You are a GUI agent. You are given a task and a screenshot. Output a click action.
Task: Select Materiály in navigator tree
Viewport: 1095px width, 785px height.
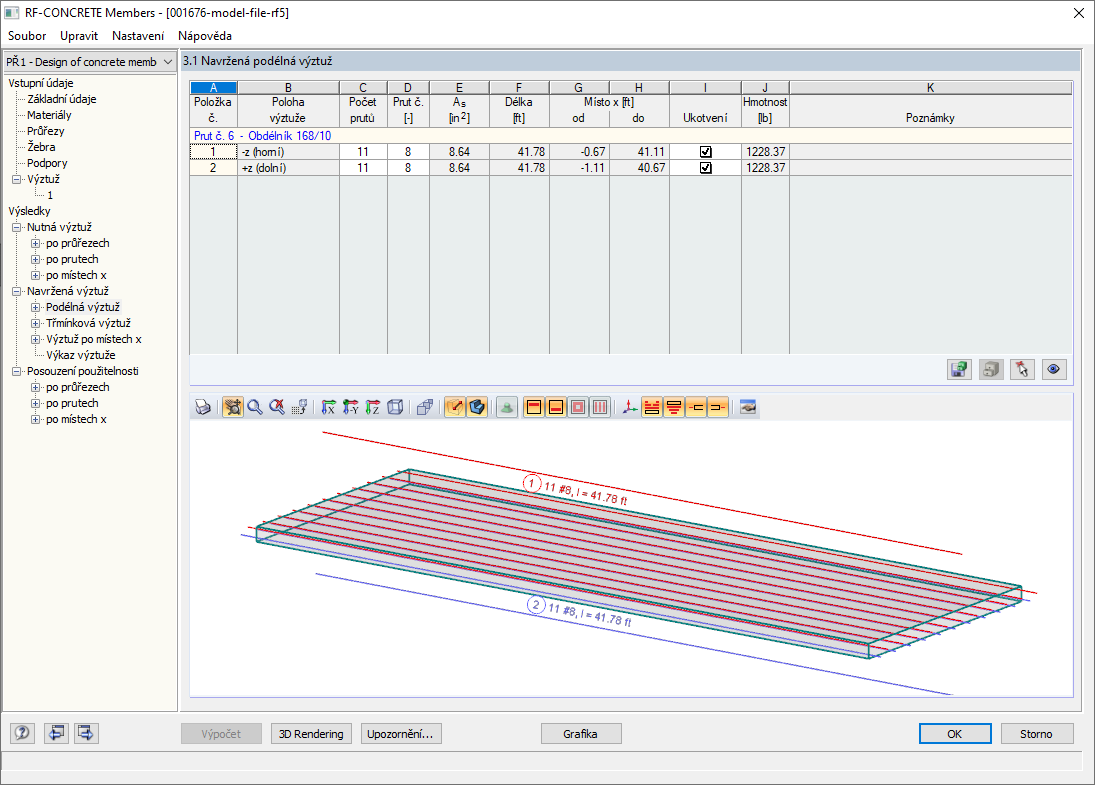click(x=49, y=115)
